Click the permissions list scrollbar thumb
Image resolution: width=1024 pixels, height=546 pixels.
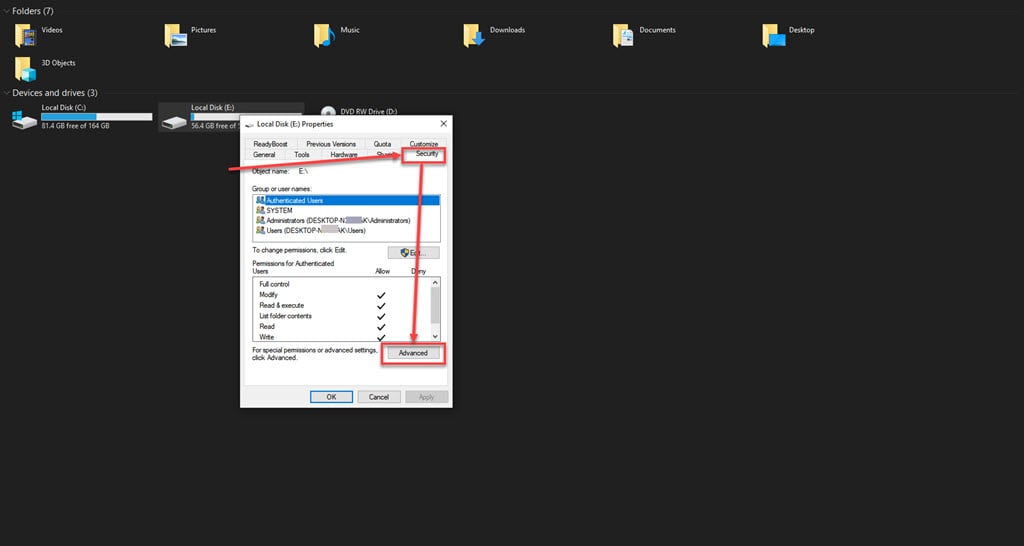point(436,304)
